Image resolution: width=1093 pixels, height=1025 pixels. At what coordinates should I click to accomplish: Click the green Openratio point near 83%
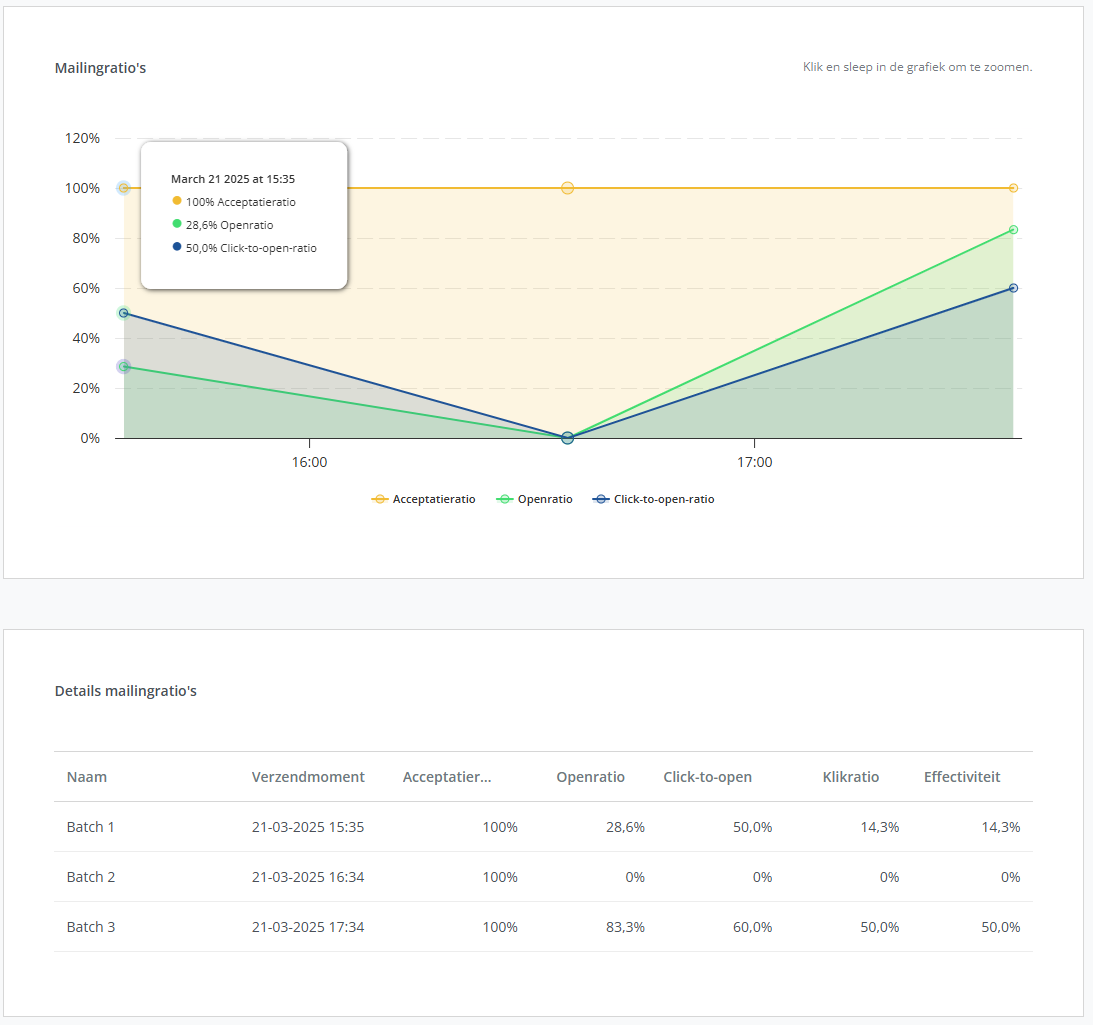tap(1013, 230)
